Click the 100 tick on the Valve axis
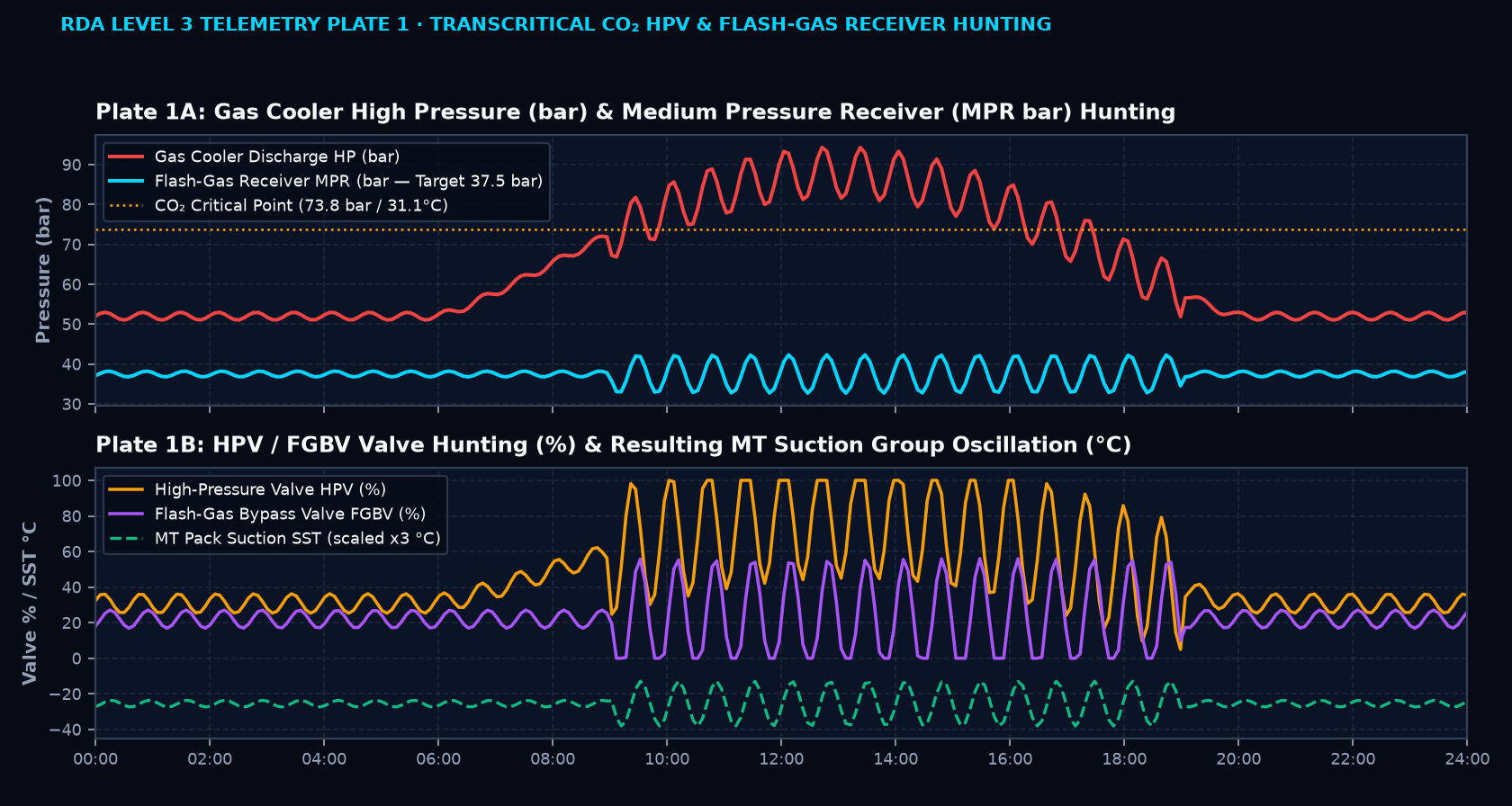 67,480
